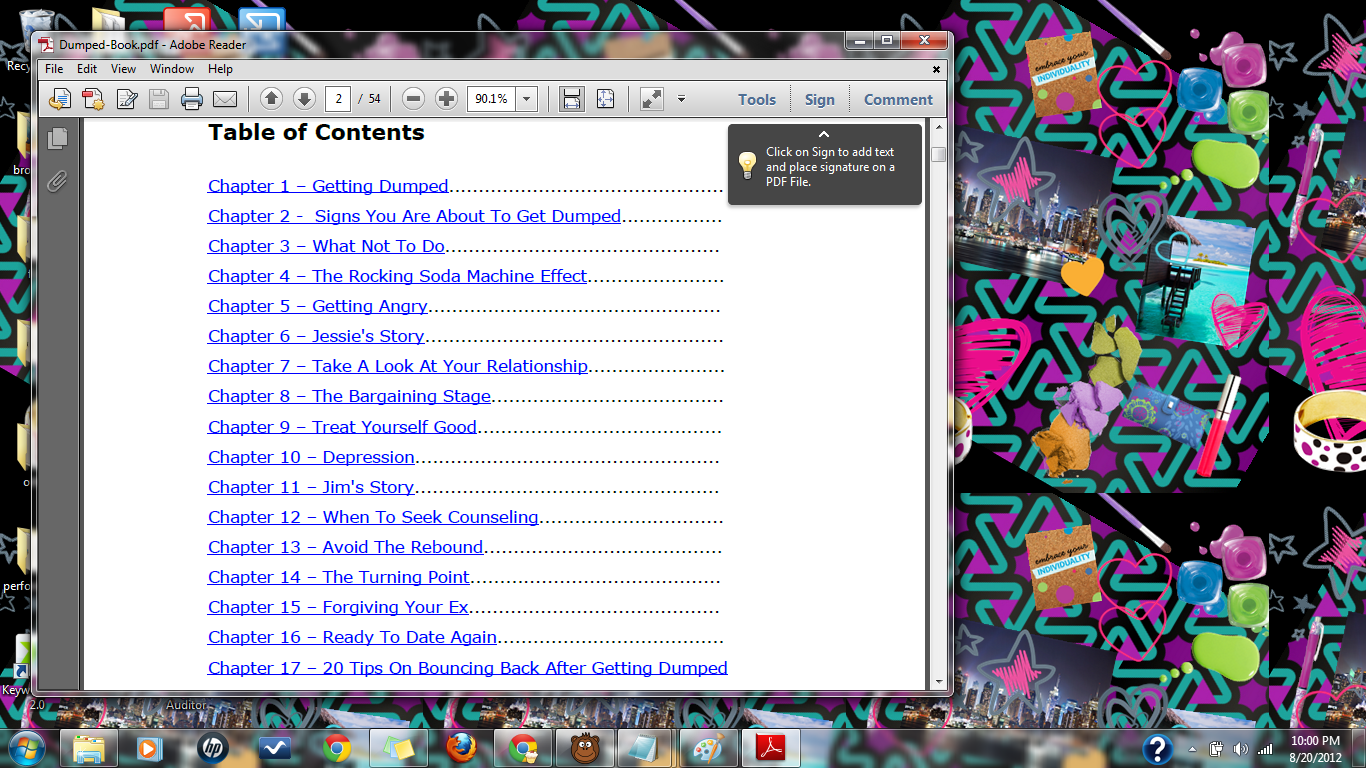This screenshot has height=768, width=1366.
Task: Click the zoom out minus button
Action: (414, 99)
